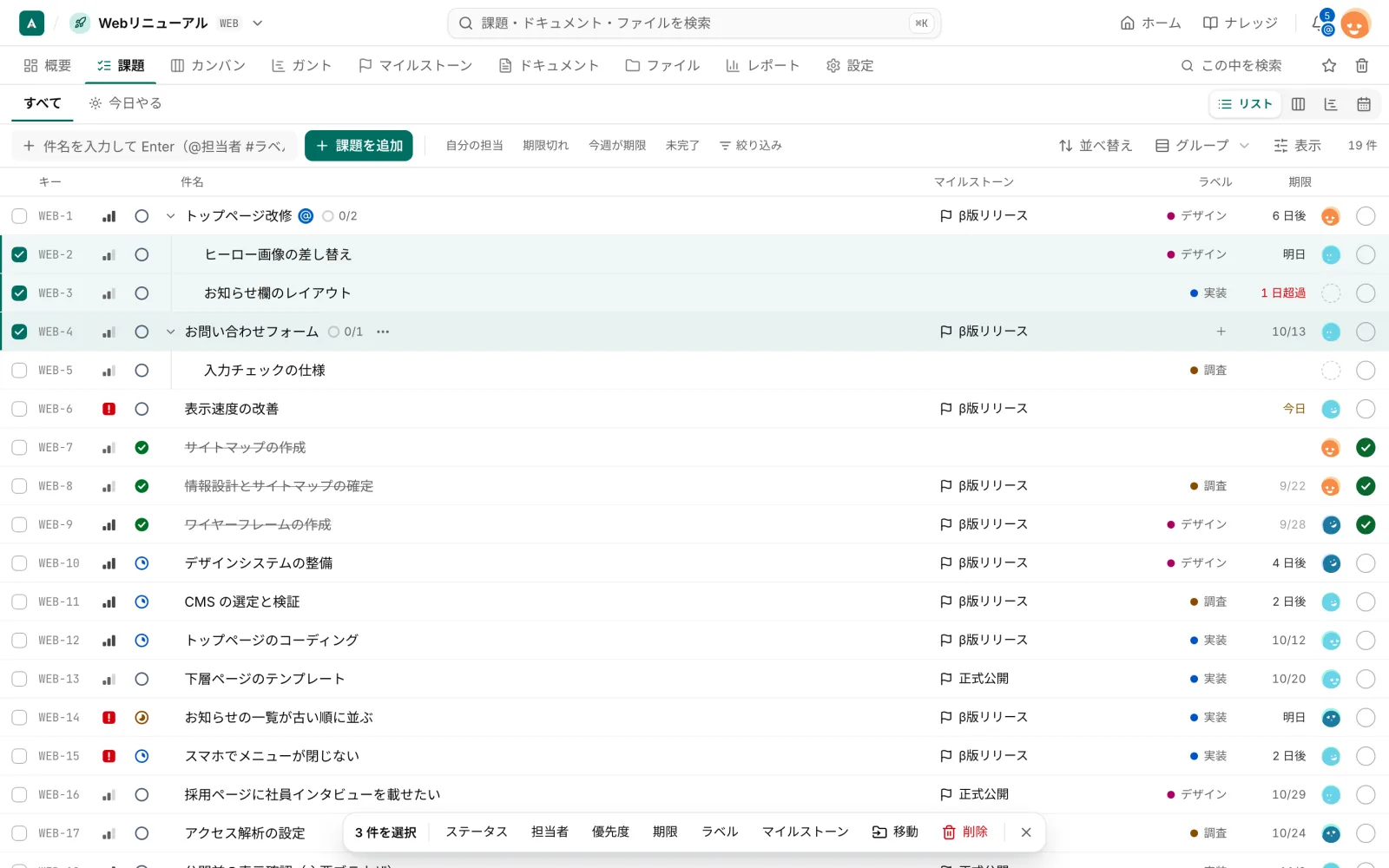Screen dimensions: 1389x868
Task: Click the assignee avatar of WEB-7
Action: [1331, 448]
